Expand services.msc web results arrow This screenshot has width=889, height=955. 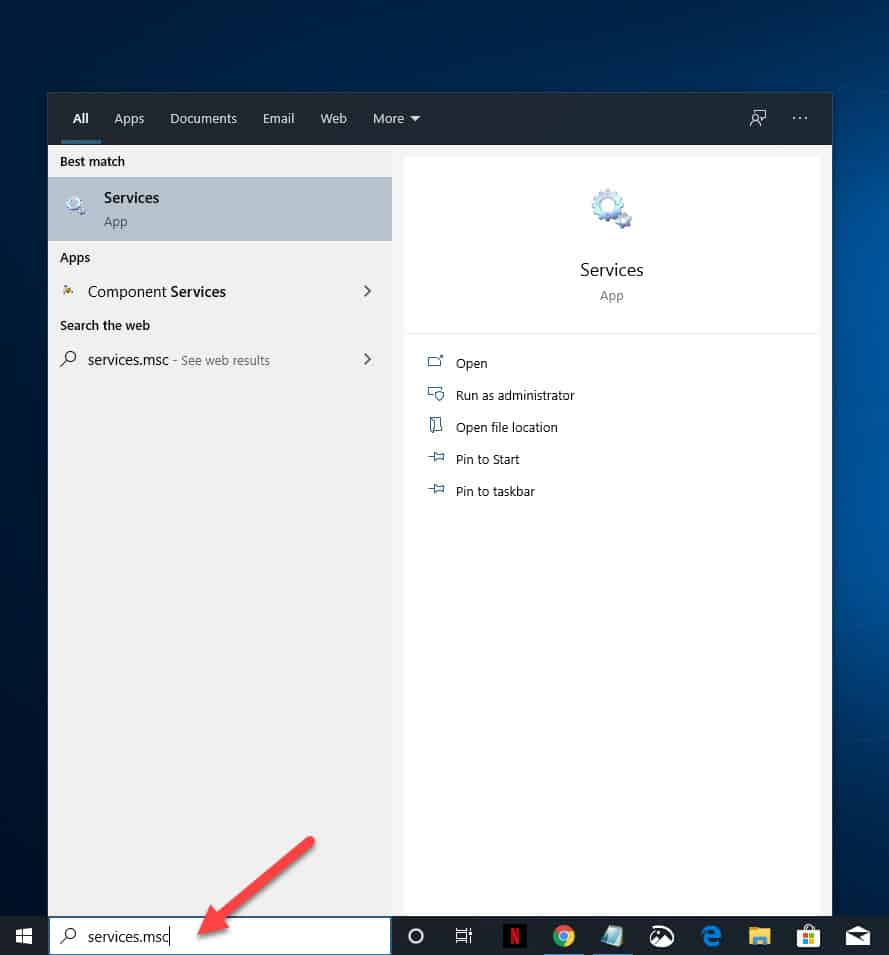tap(367, 359)
